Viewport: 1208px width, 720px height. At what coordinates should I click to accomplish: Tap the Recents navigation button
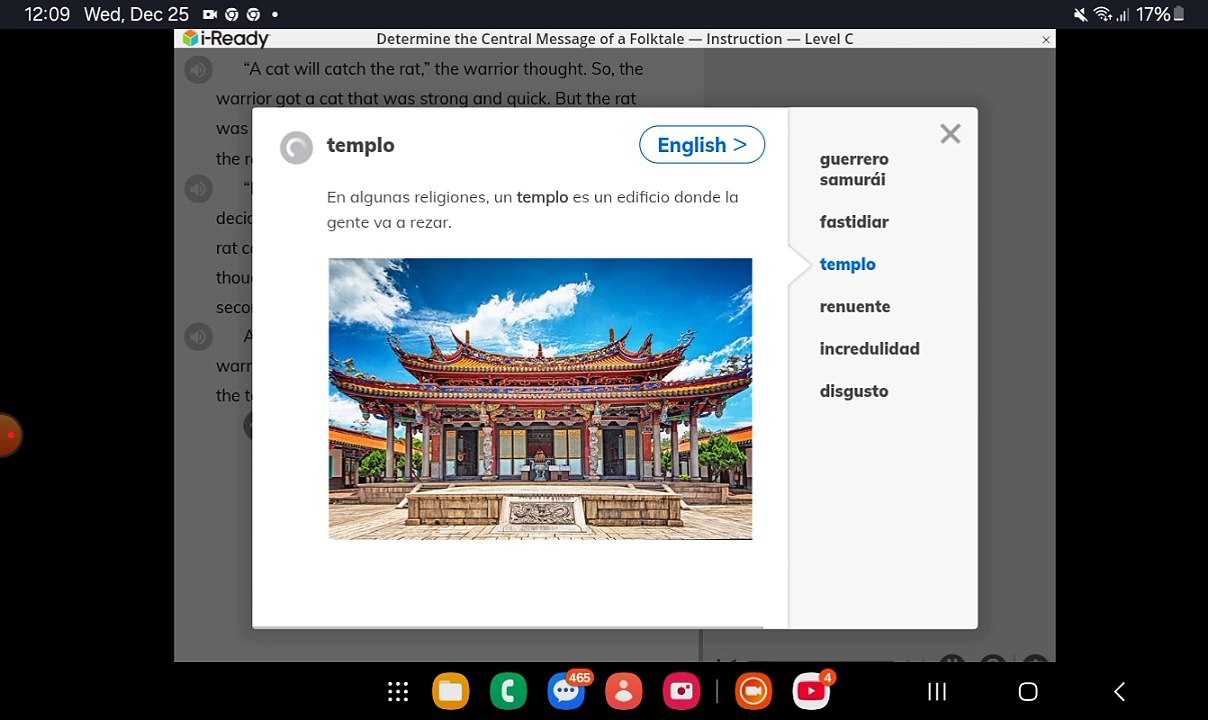[x=937, y=692]
